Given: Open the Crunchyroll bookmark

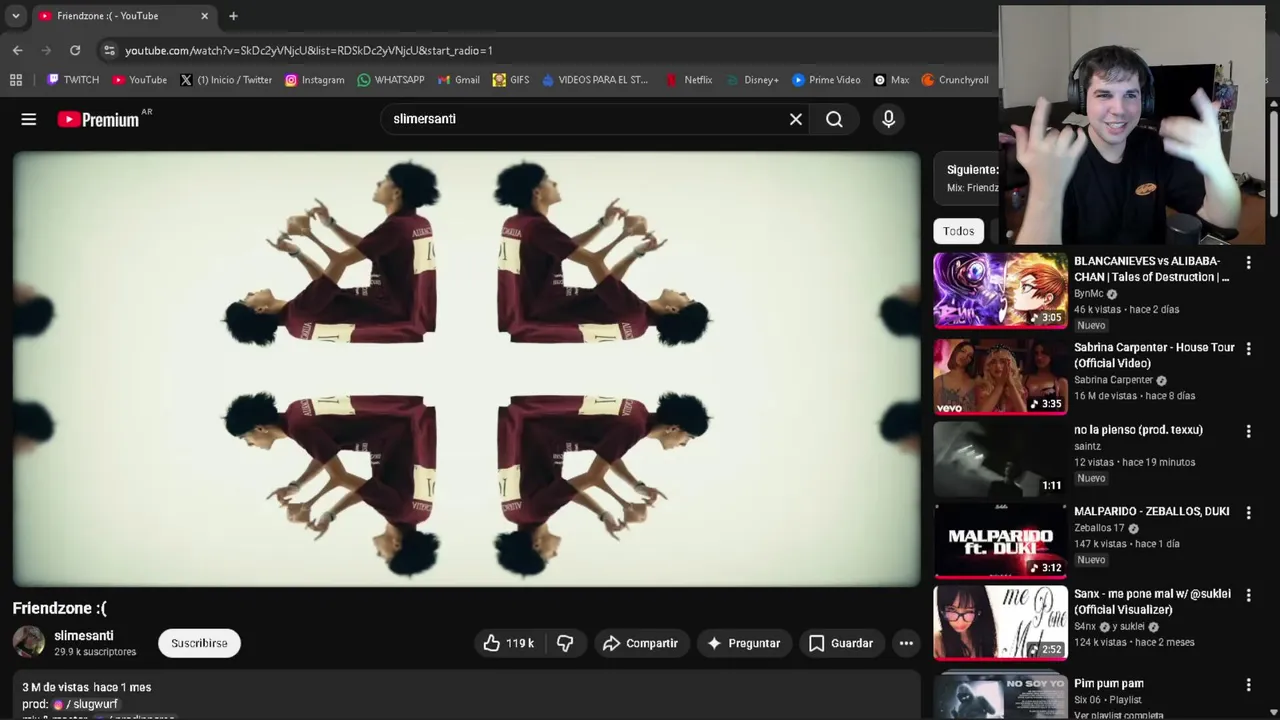Looking at the screenshot, I should pyautogui.click(x=955, y=80).
